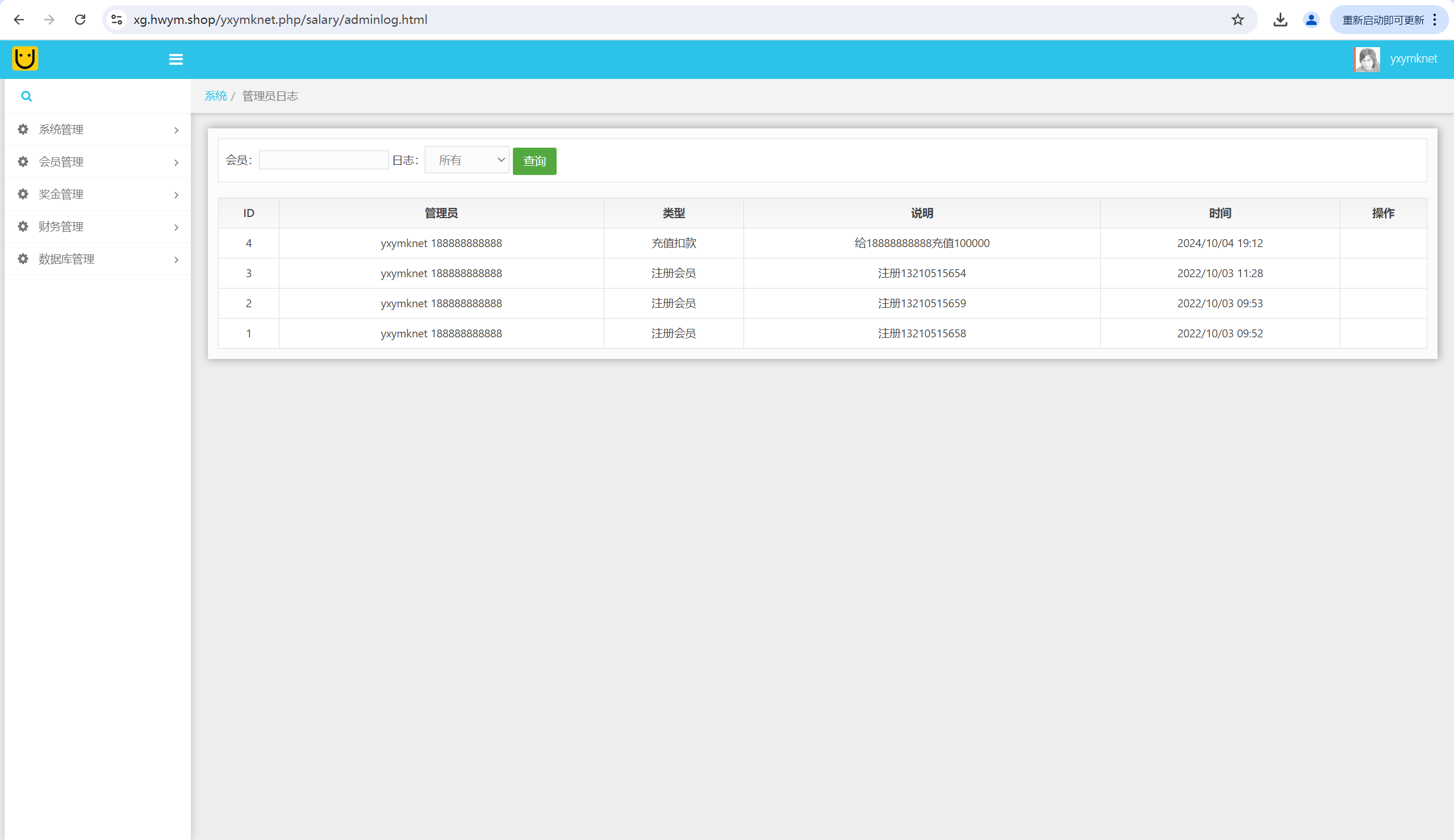Click the browser profile icon
The height and width of the screenshot is (840, 1454).
pyautogui.click(x=1311, y=20)
